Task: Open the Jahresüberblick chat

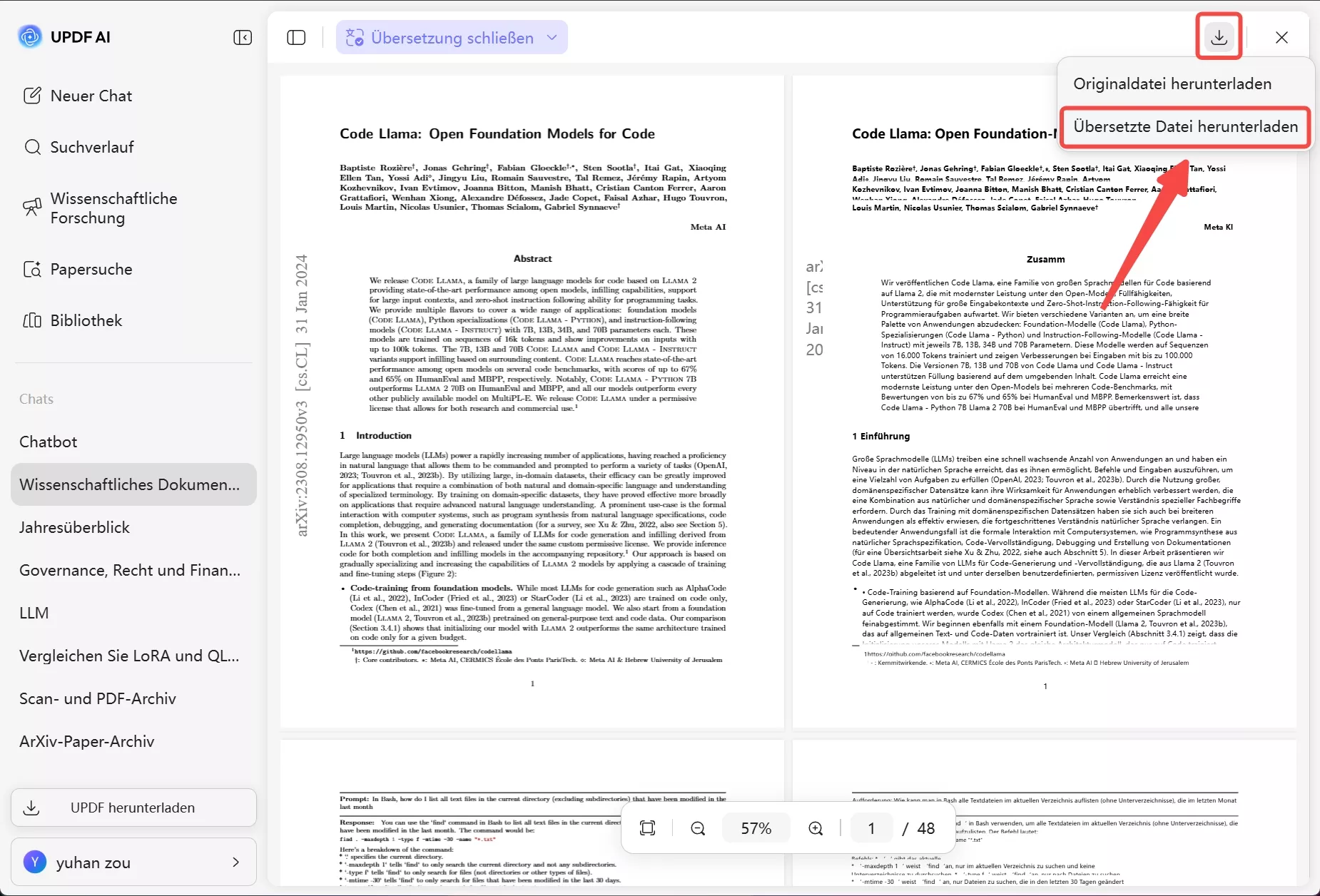Action: point(133,527)
